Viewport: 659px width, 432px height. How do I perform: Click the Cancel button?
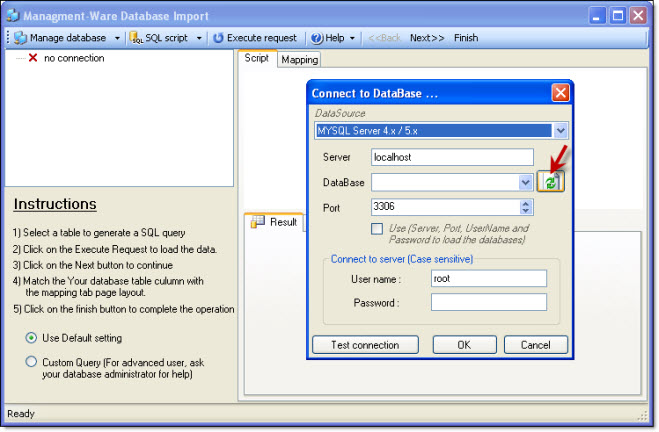coord(536,345)
